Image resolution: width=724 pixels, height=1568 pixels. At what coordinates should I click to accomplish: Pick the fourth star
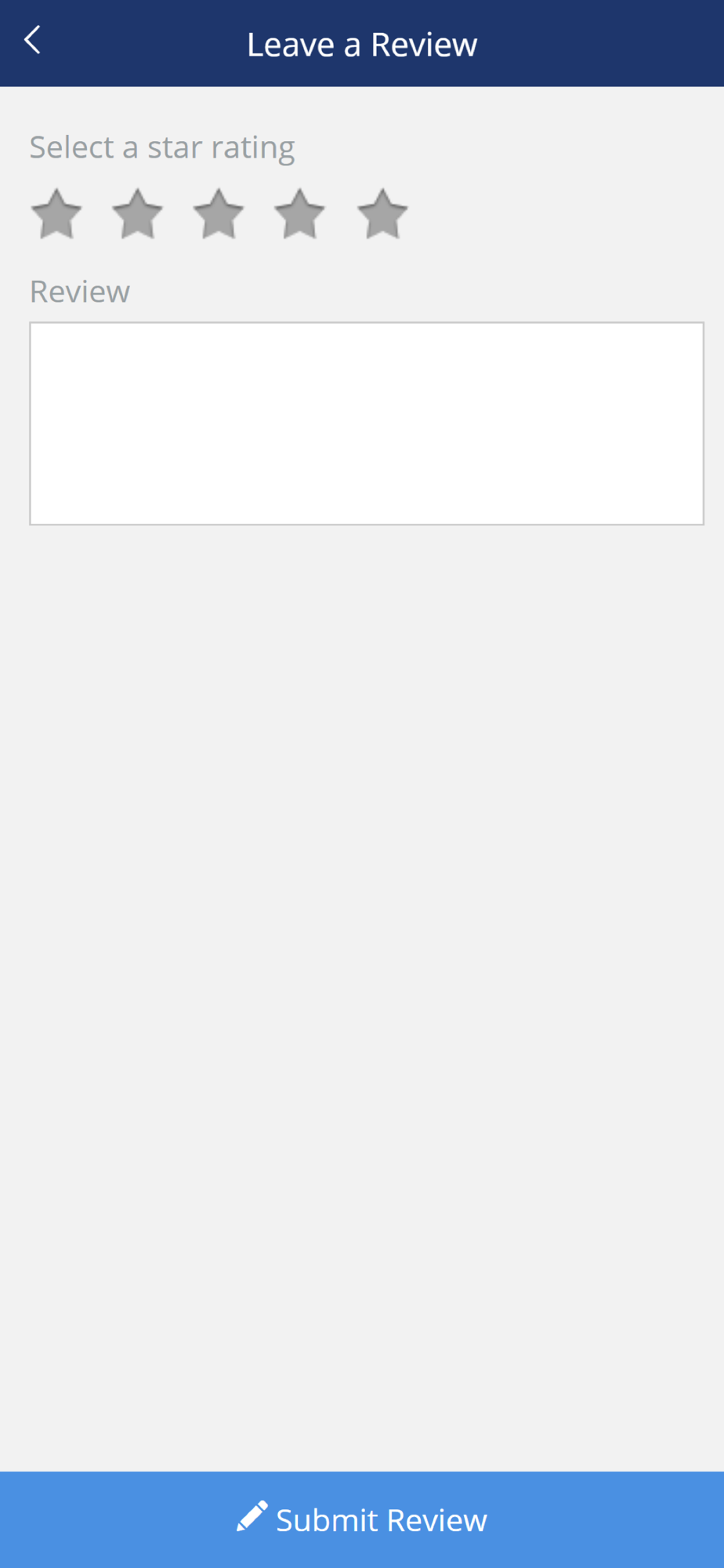click(300, 213)
